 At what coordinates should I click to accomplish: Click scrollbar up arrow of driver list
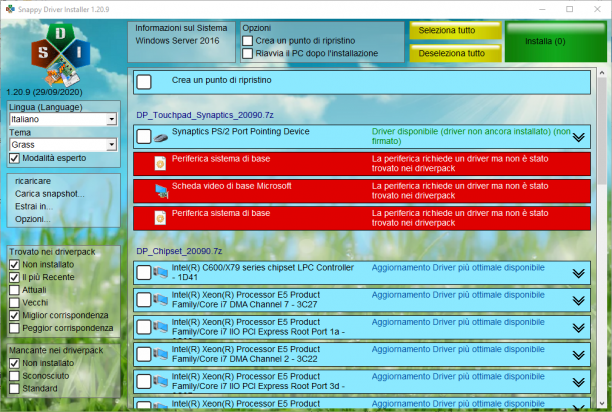pos(601,73)
